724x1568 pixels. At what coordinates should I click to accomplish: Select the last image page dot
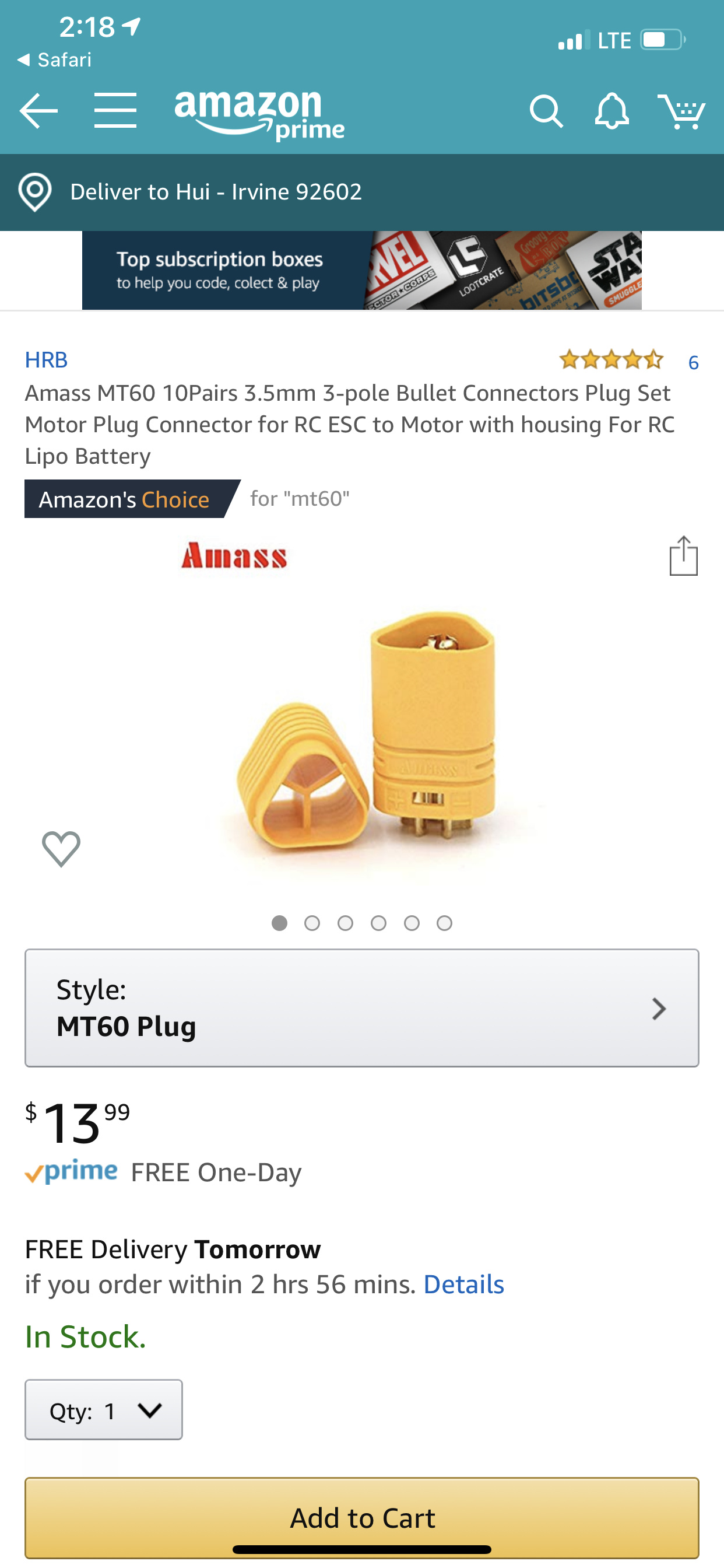445,923
